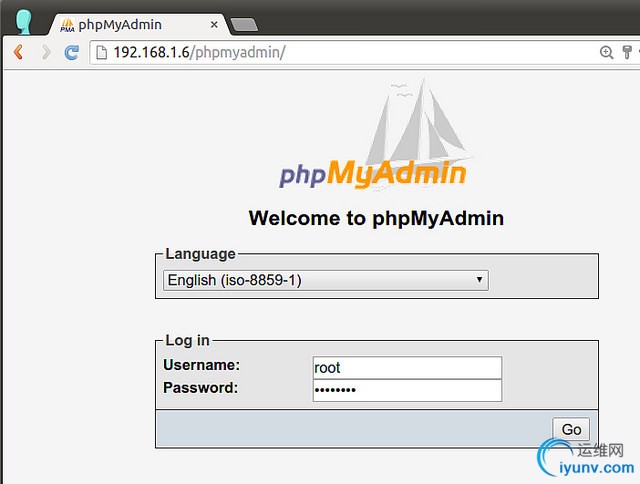Open the Language dropdown English (iso-8859-1)
This screenshot has height=484, width=640.
(x=326, y=280)
